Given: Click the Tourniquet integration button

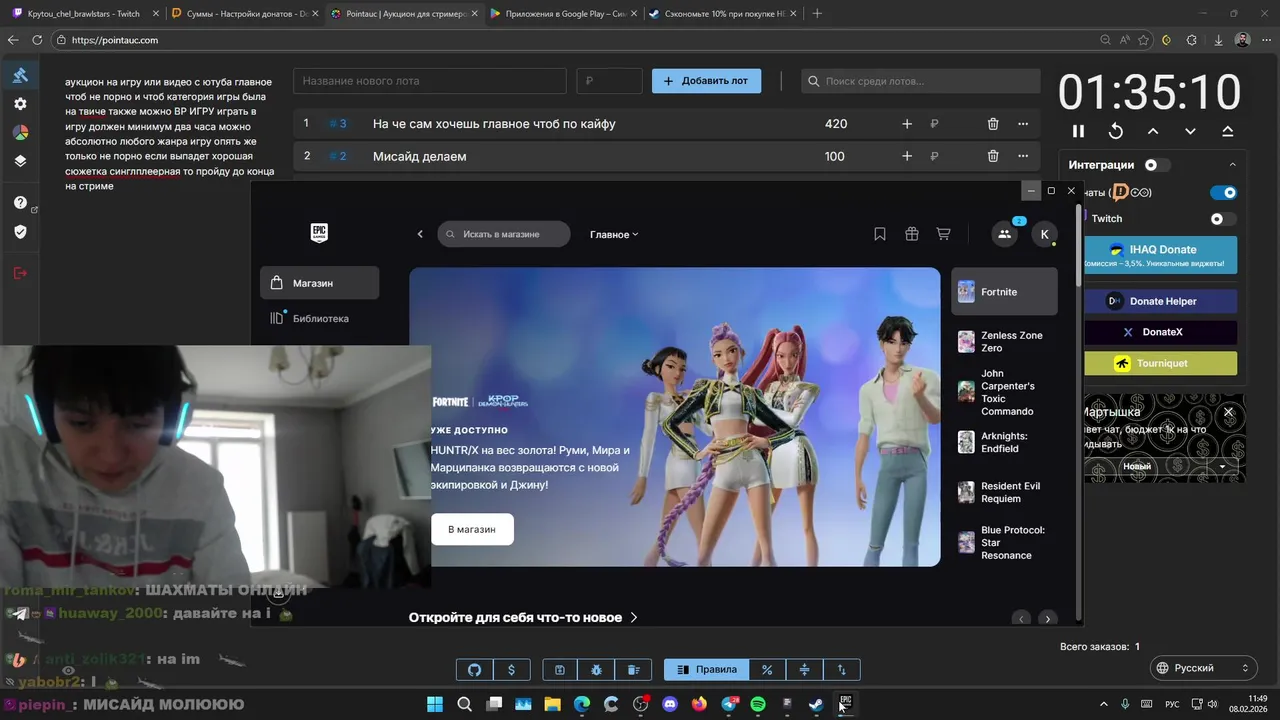Looking at the screenshot, I should tap(1160, 363).
